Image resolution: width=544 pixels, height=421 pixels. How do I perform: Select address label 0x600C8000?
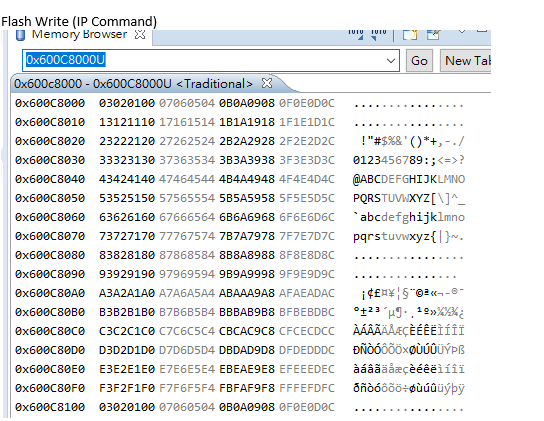pos(50,103)
